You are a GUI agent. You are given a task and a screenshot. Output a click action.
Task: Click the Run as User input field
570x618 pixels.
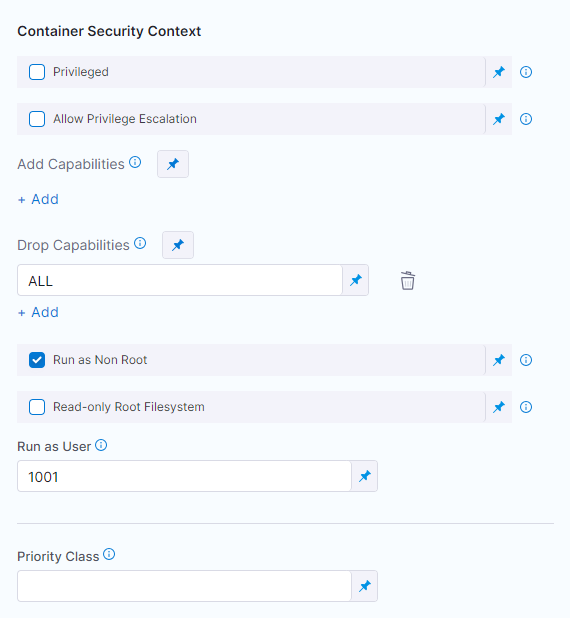point(184,476)
